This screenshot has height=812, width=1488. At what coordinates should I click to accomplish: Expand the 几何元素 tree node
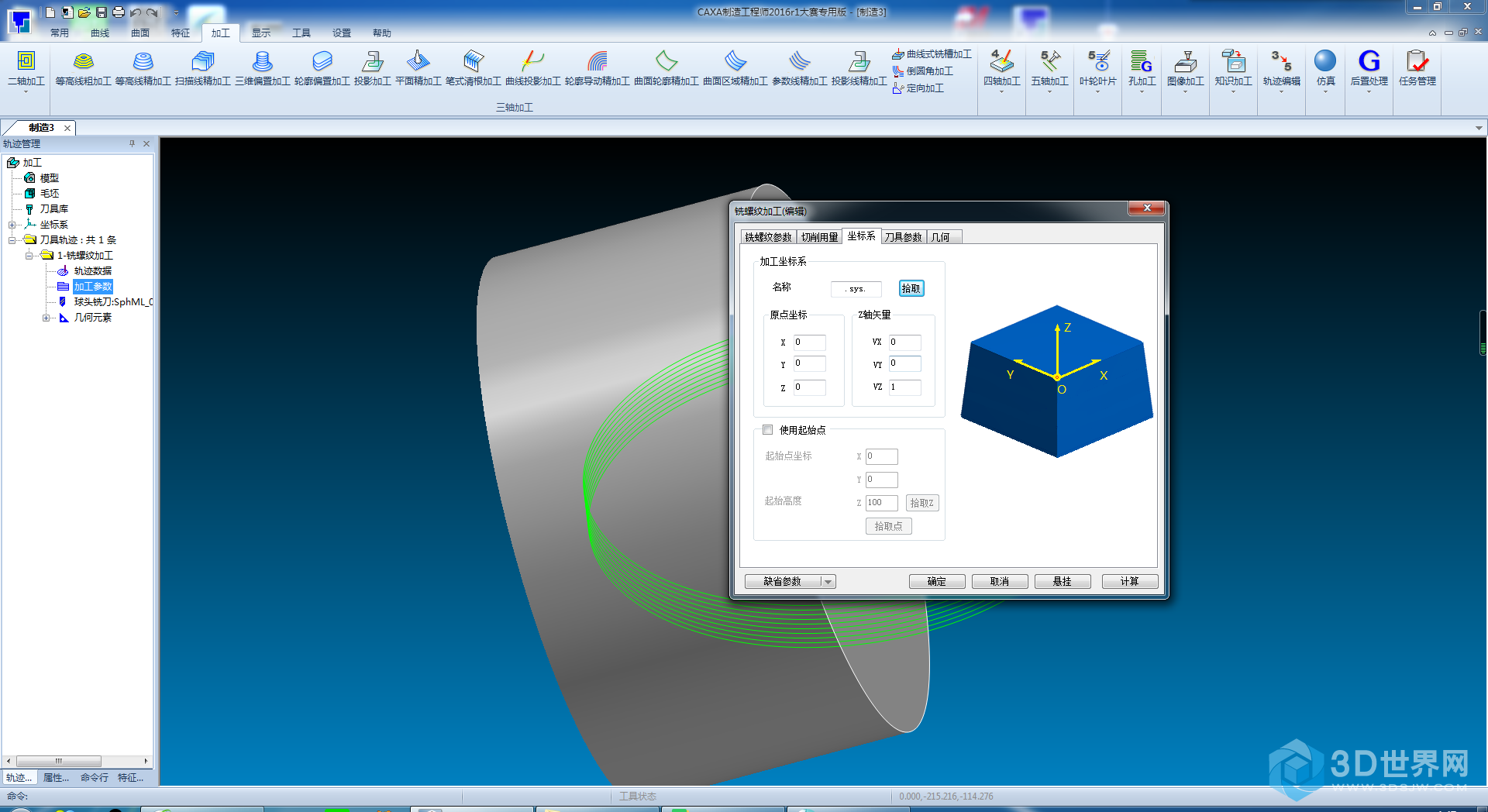tap(46, 318)
